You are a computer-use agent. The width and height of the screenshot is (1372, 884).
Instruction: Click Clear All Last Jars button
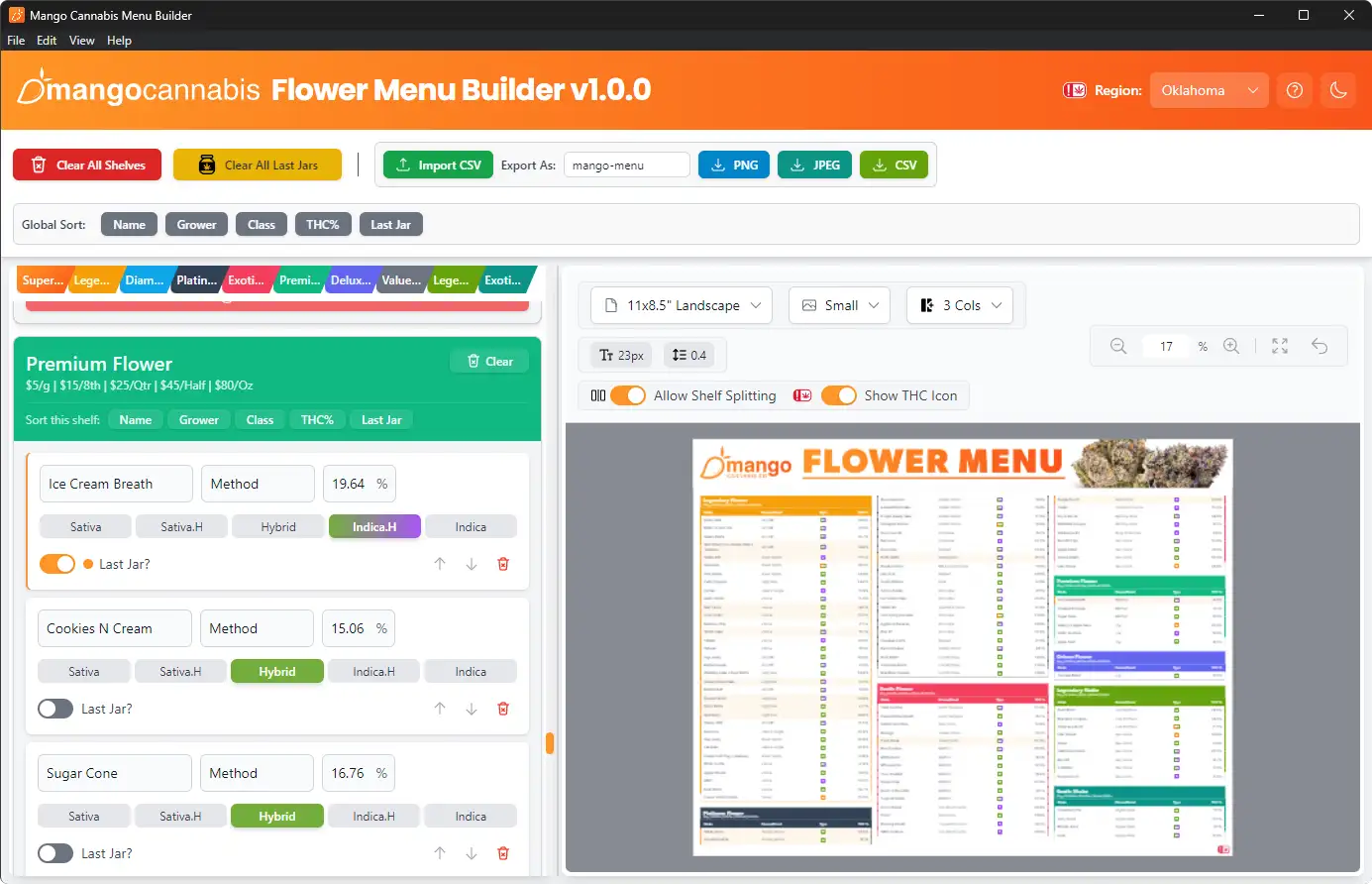pos(258,165)
